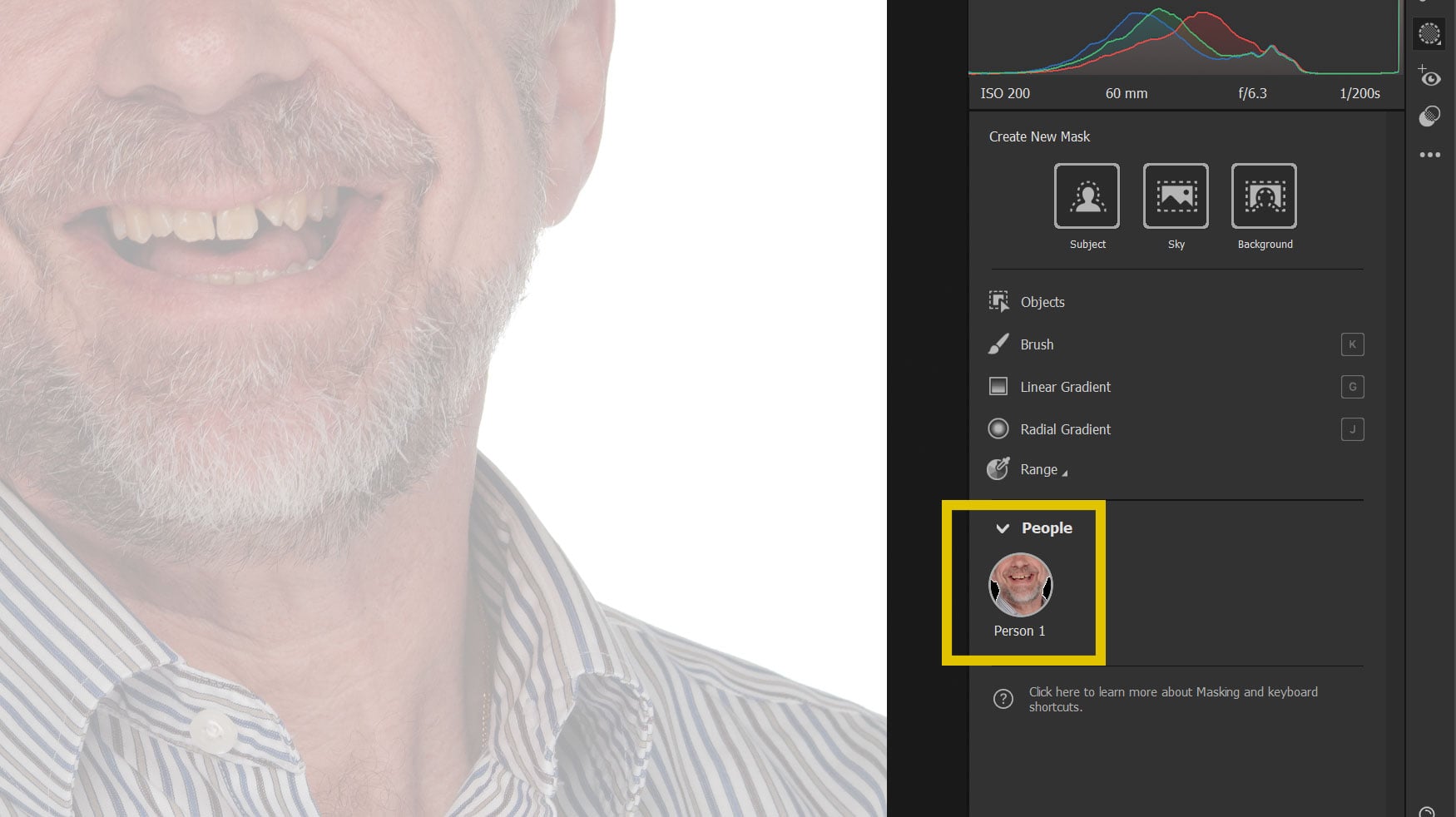
Task: Open the three-dot more options menu
Action: pos(1431,154)
